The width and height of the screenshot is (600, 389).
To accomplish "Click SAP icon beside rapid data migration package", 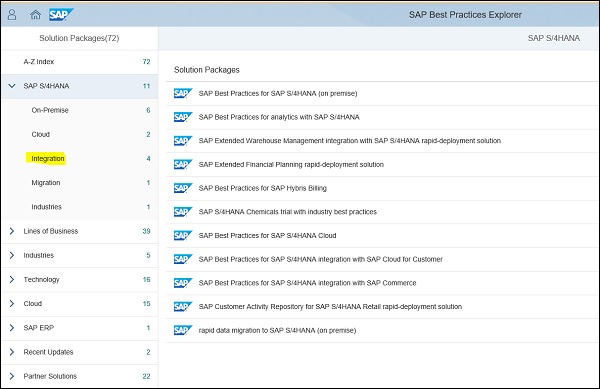I will click(183, 330).
